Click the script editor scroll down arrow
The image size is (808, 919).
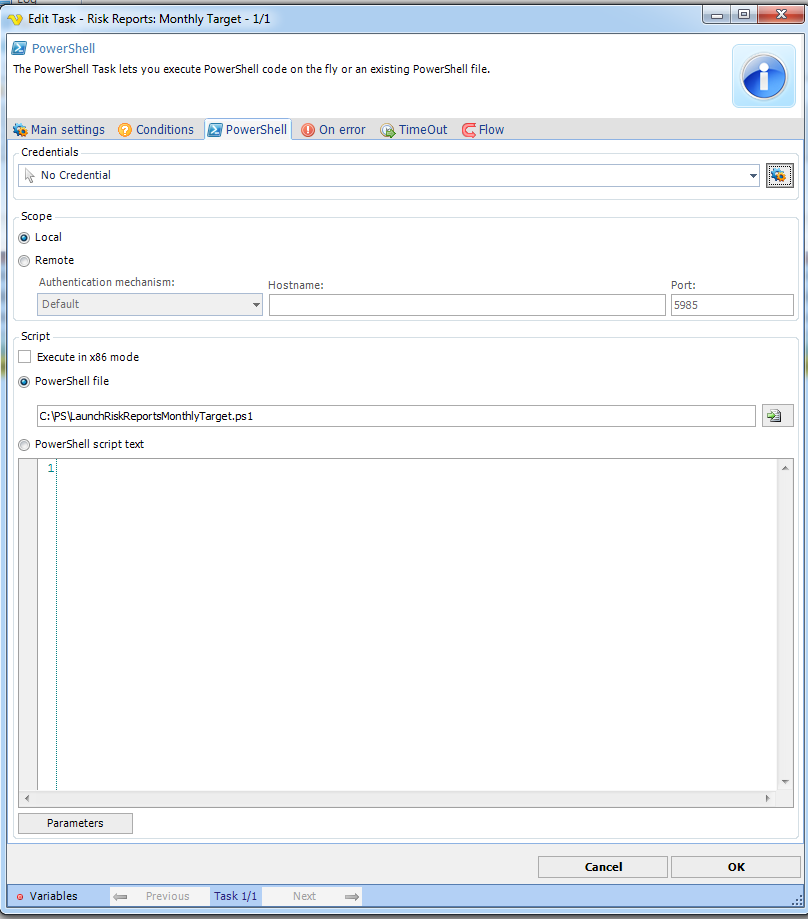(785, 782)
